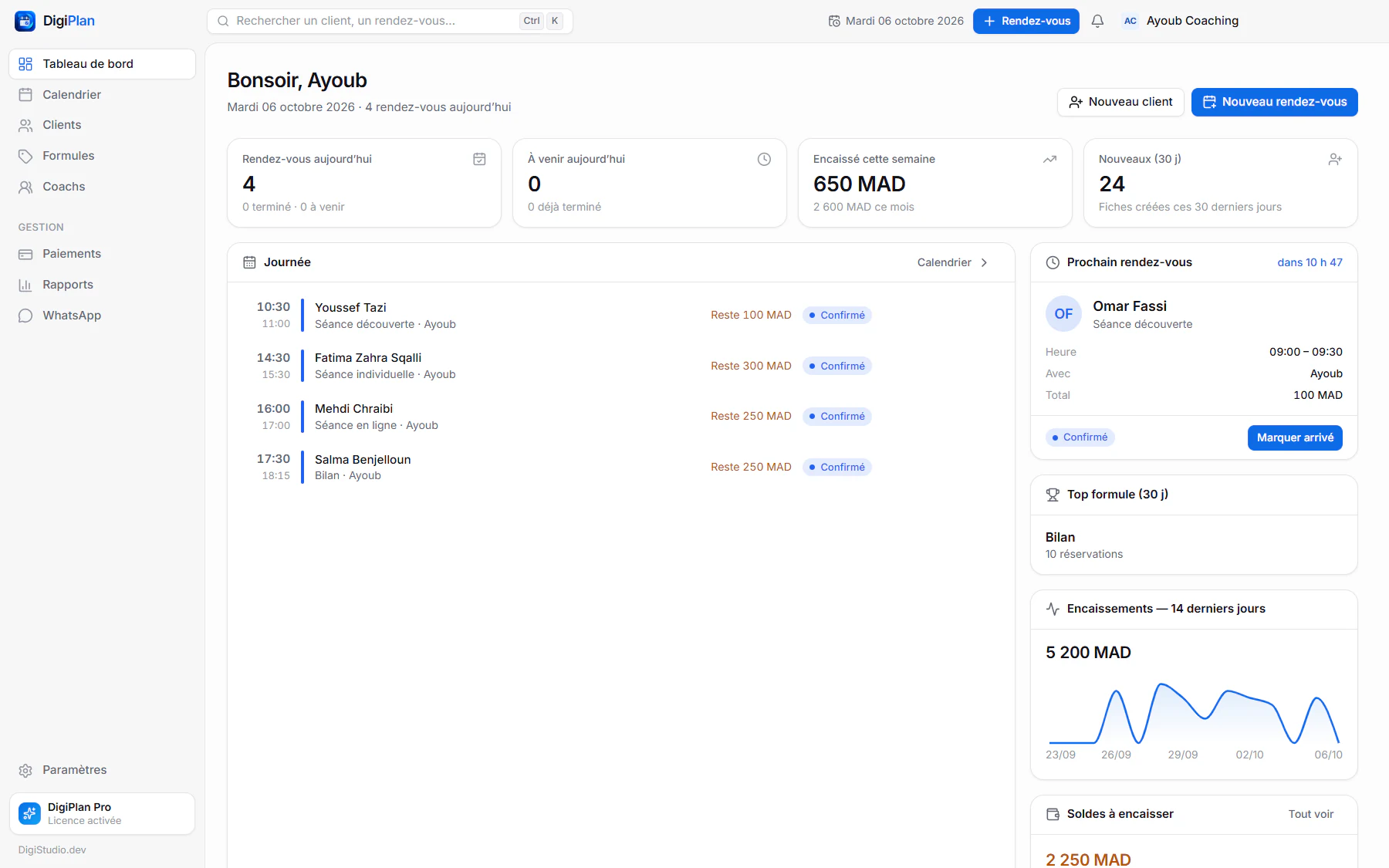Click the Nouveau client button

tap(1120, 102)
